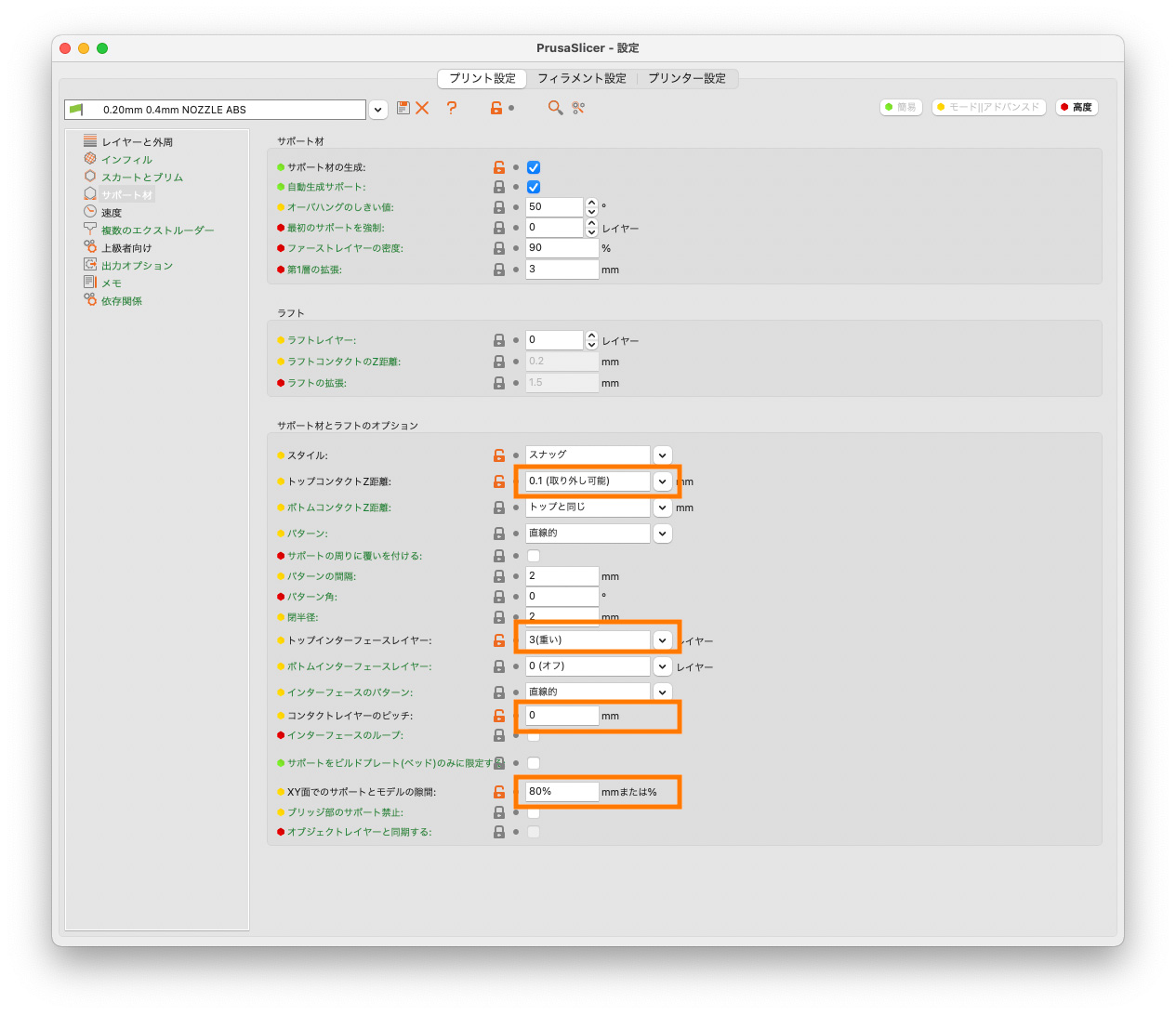Open the compare presets icon
1176x1015 pixels.
click(x=578, y=108)
